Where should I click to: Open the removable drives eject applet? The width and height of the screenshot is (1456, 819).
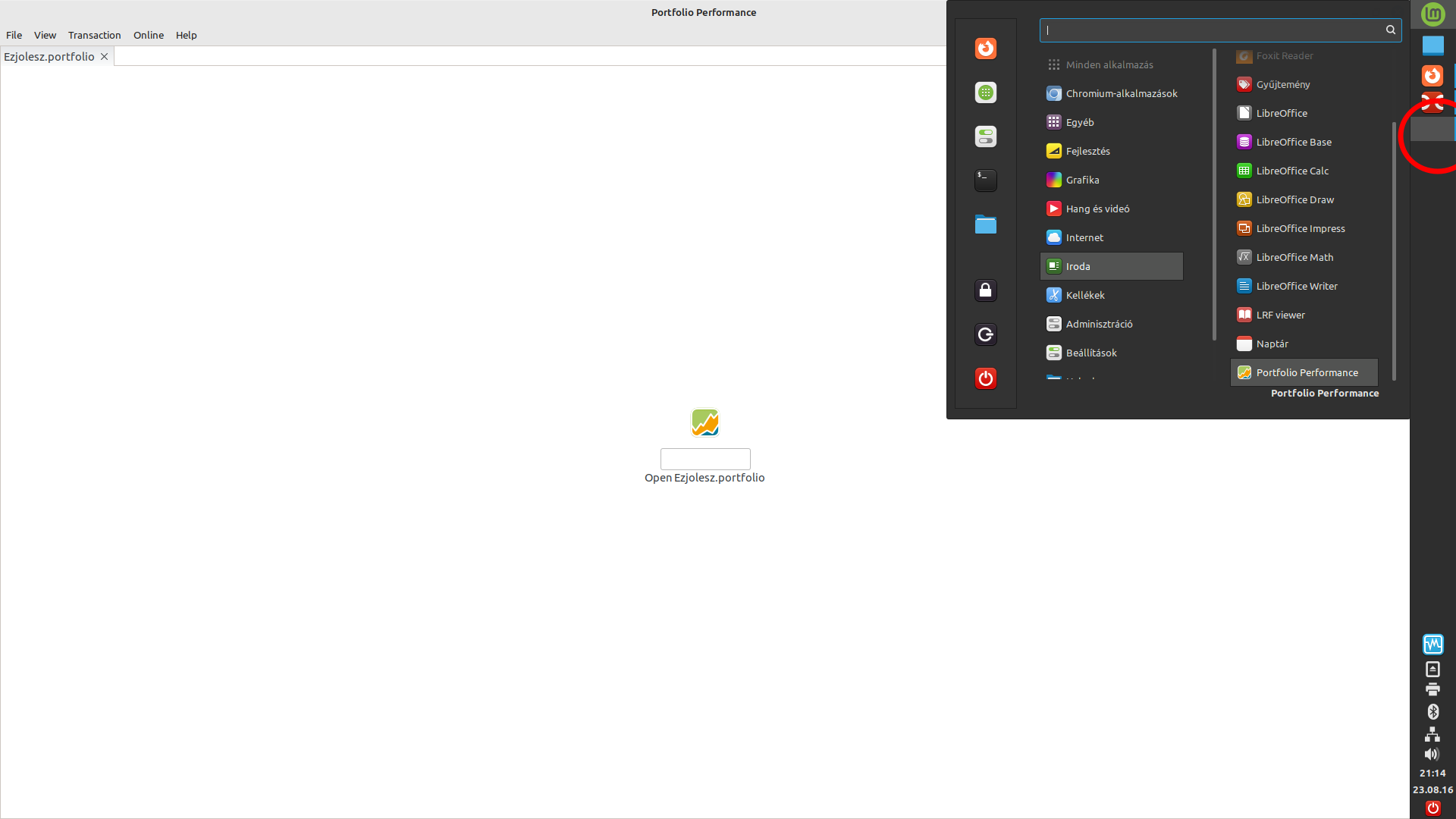[1432, 669]
